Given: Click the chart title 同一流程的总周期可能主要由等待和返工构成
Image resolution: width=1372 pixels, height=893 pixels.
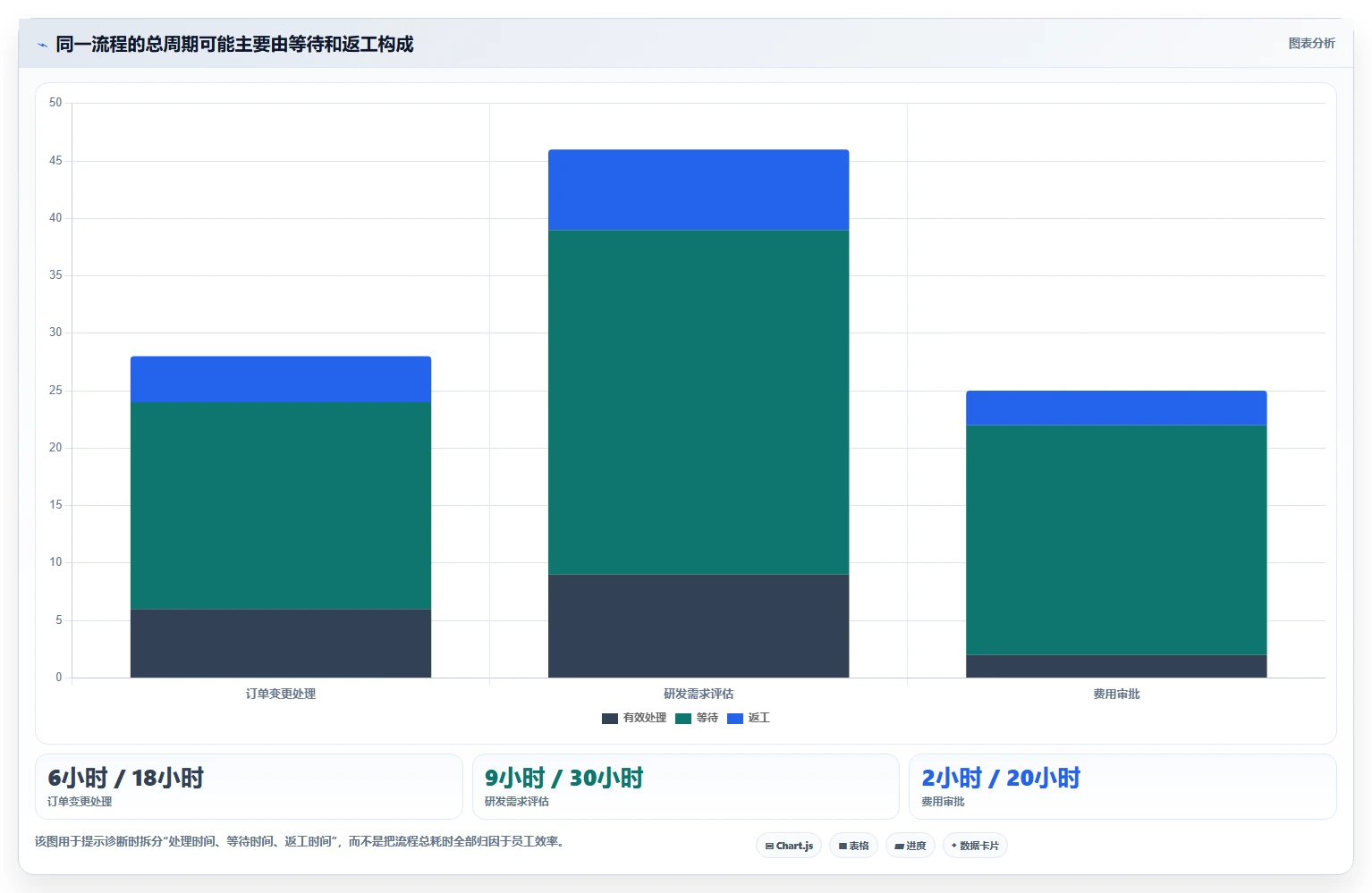Looking at the screenshot, I should [234, 44].
